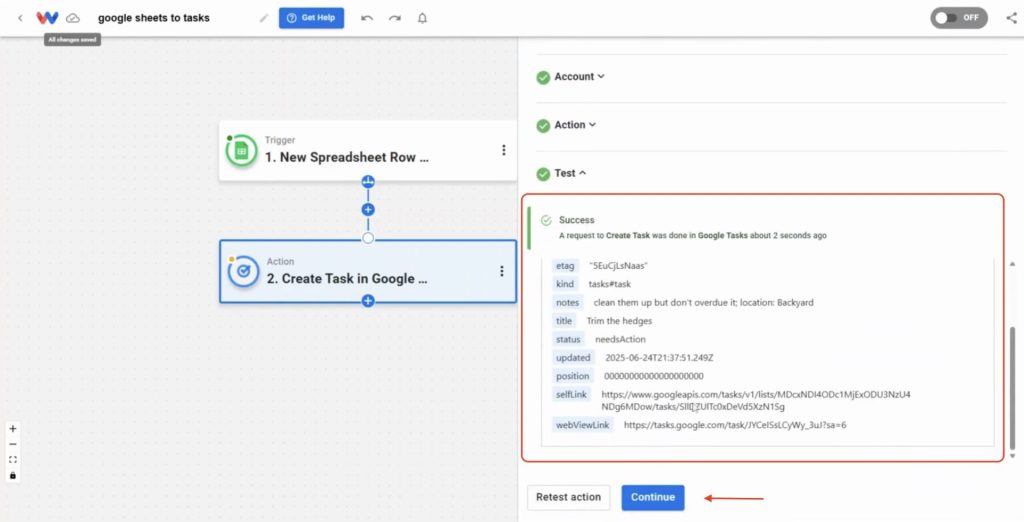Click the webViewLink tasks.google.com URL

point(735,425)
